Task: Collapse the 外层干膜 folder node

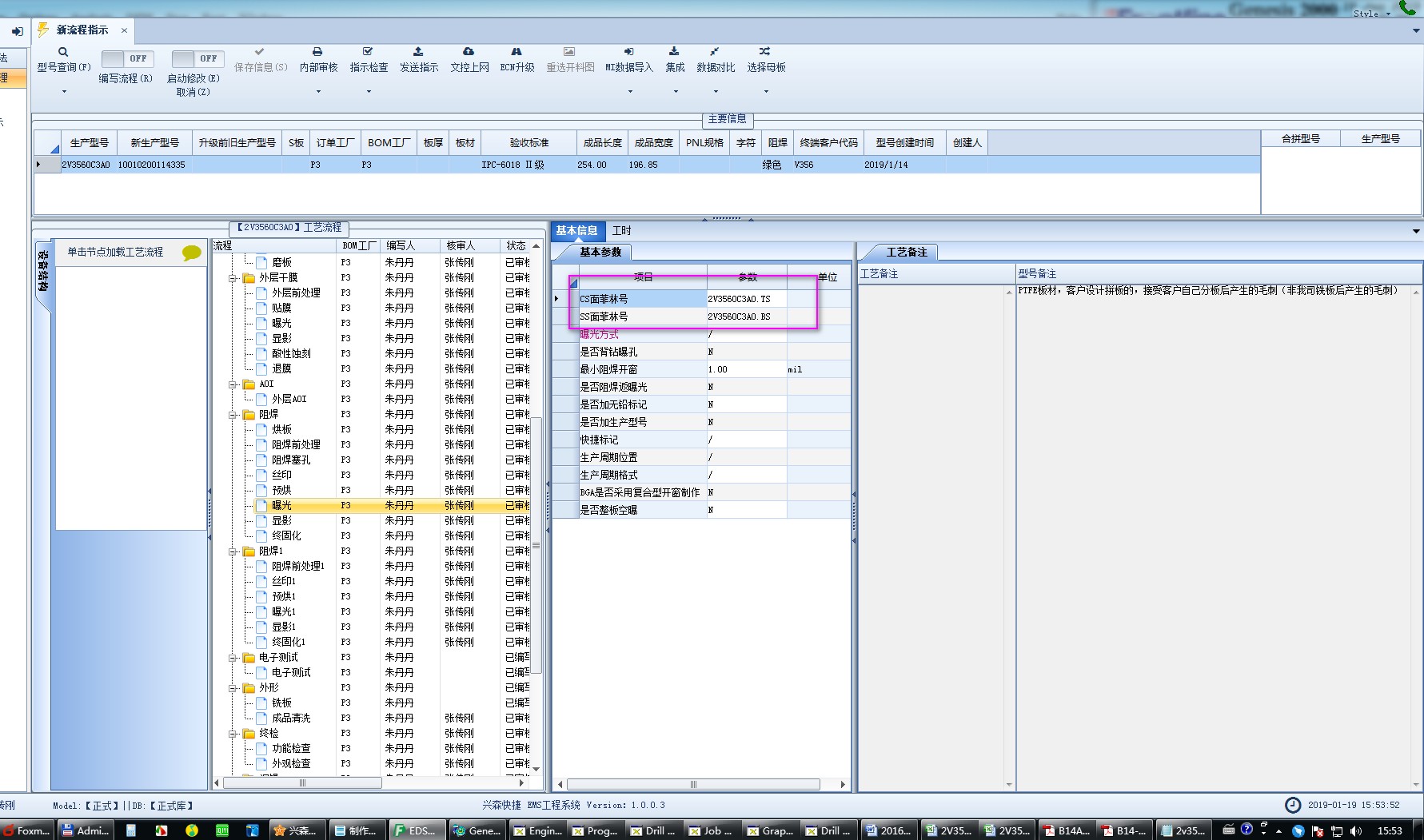Action: 233,278
